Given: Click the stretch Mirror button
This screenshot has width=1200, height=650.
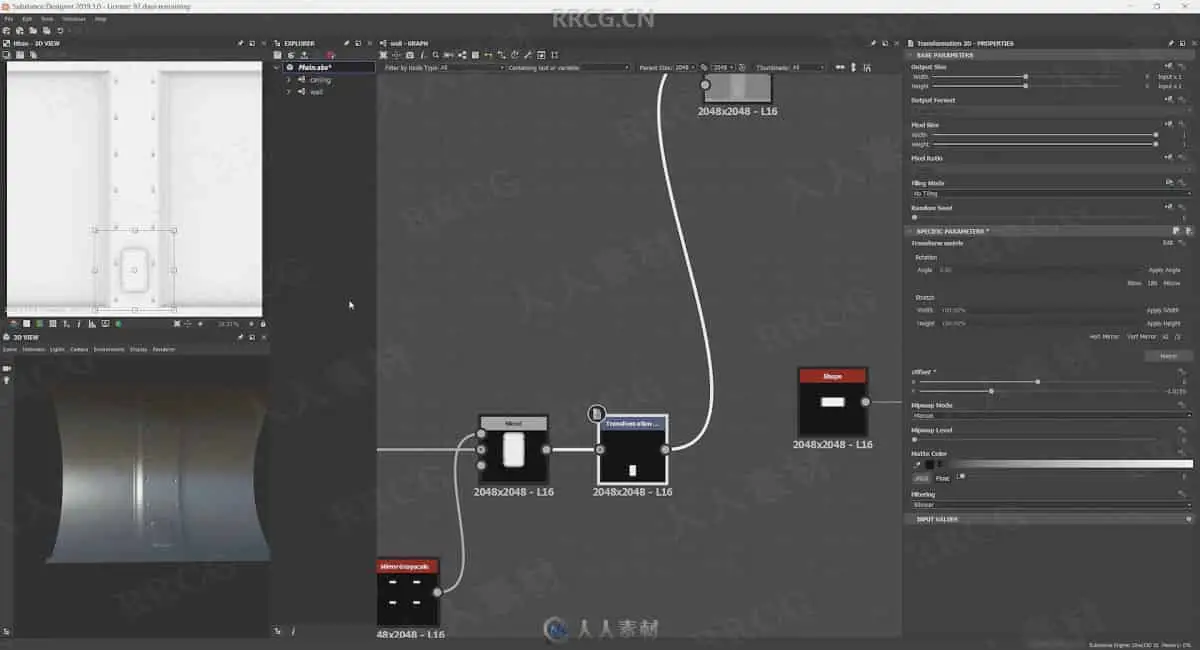Looking at the screenshot, I should pyautogui.click(x=1168, y=356).
